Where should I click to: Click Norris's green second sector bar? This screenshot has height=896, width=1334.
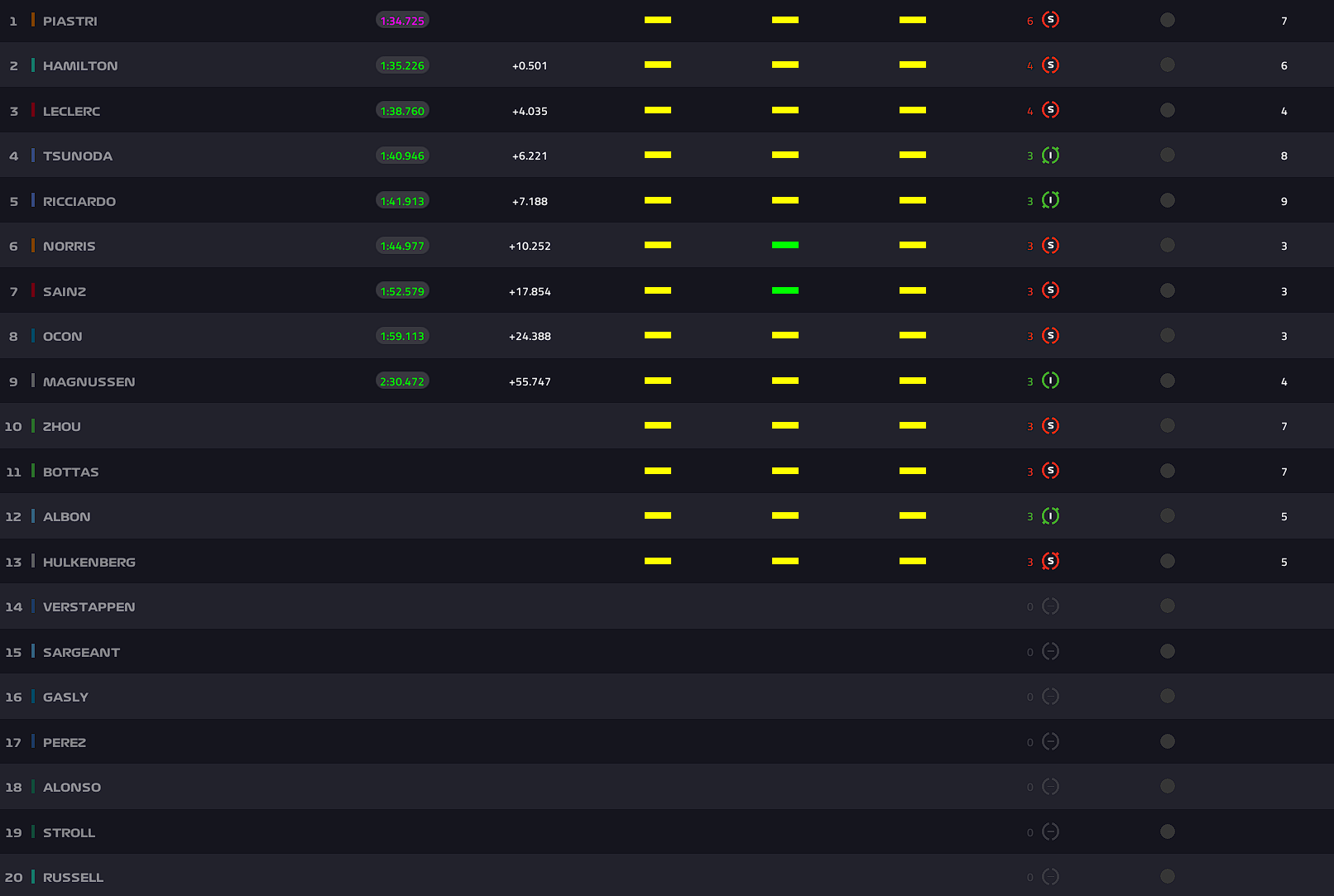[x=785, y=245]
